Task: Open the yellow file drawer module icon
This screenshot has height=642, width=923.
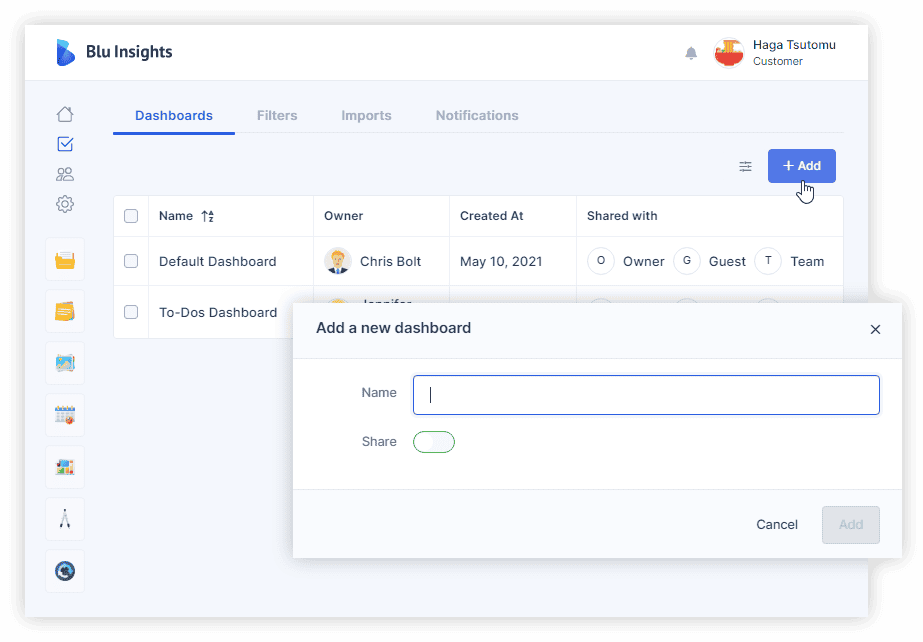Action: [65, 260]
